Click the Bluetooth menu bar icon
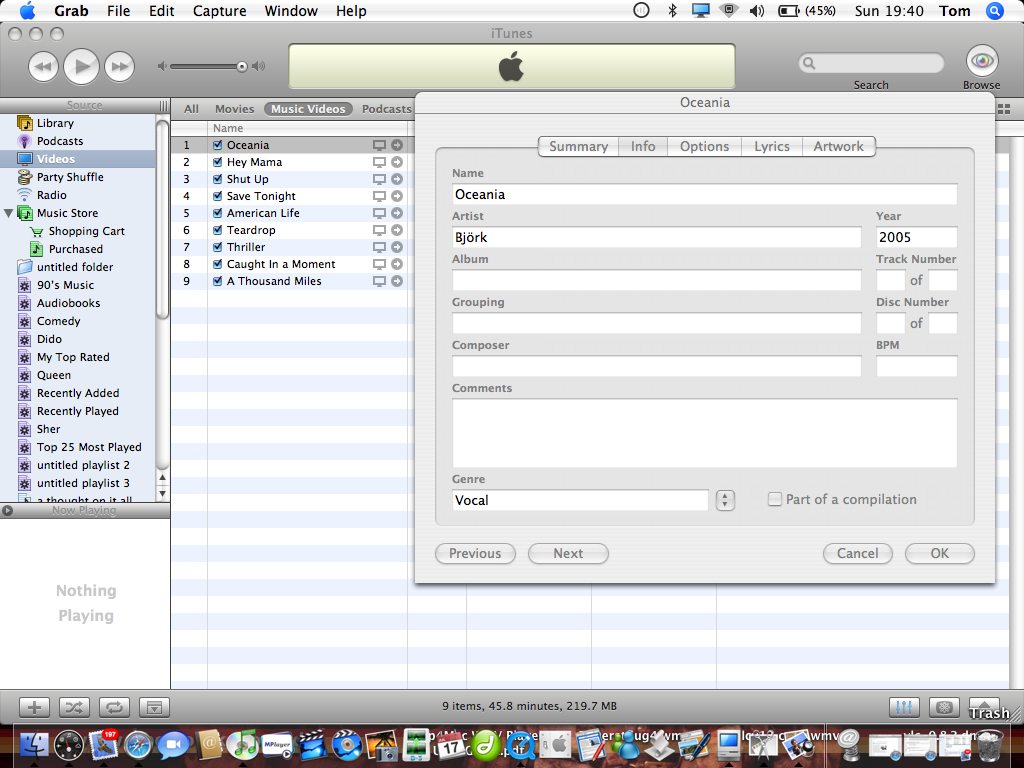The width and height of the screenshot is (1024, 768). coord(672,10)
